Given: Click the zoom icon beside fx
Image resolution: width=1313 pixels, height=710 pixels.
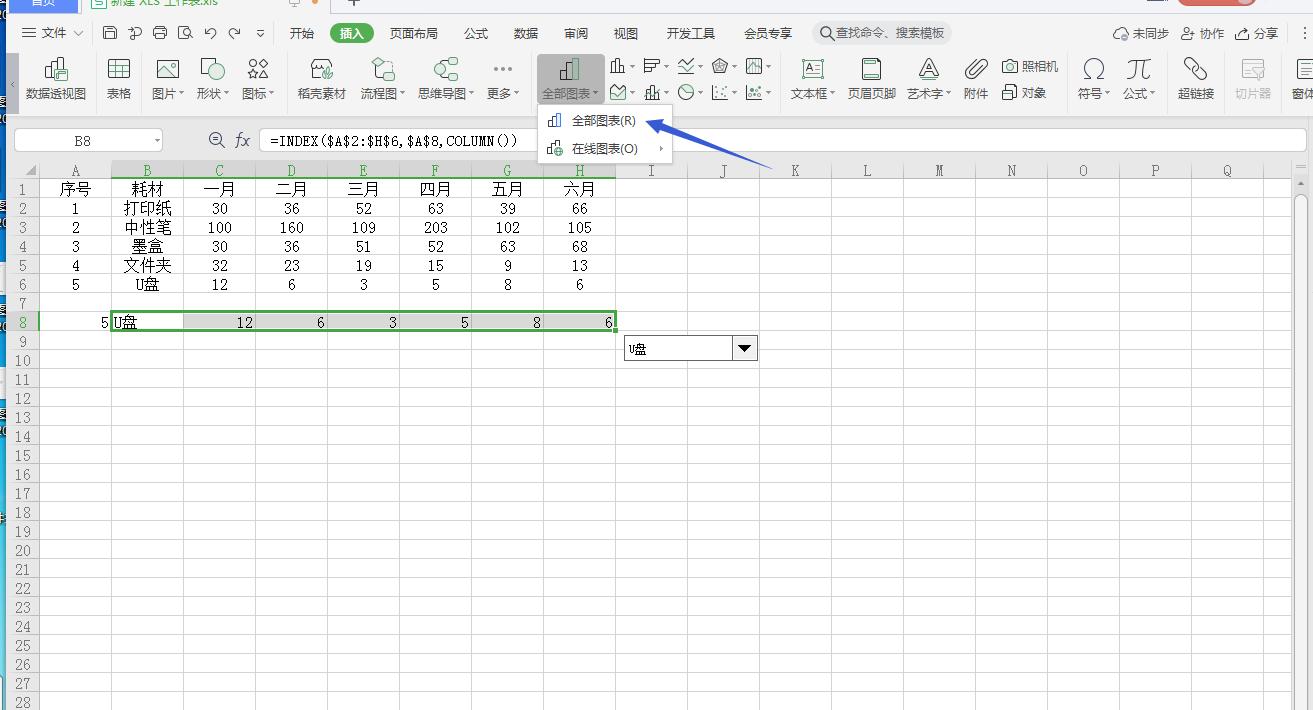Looking at the screenshot, I should click(x=216, y=141).
